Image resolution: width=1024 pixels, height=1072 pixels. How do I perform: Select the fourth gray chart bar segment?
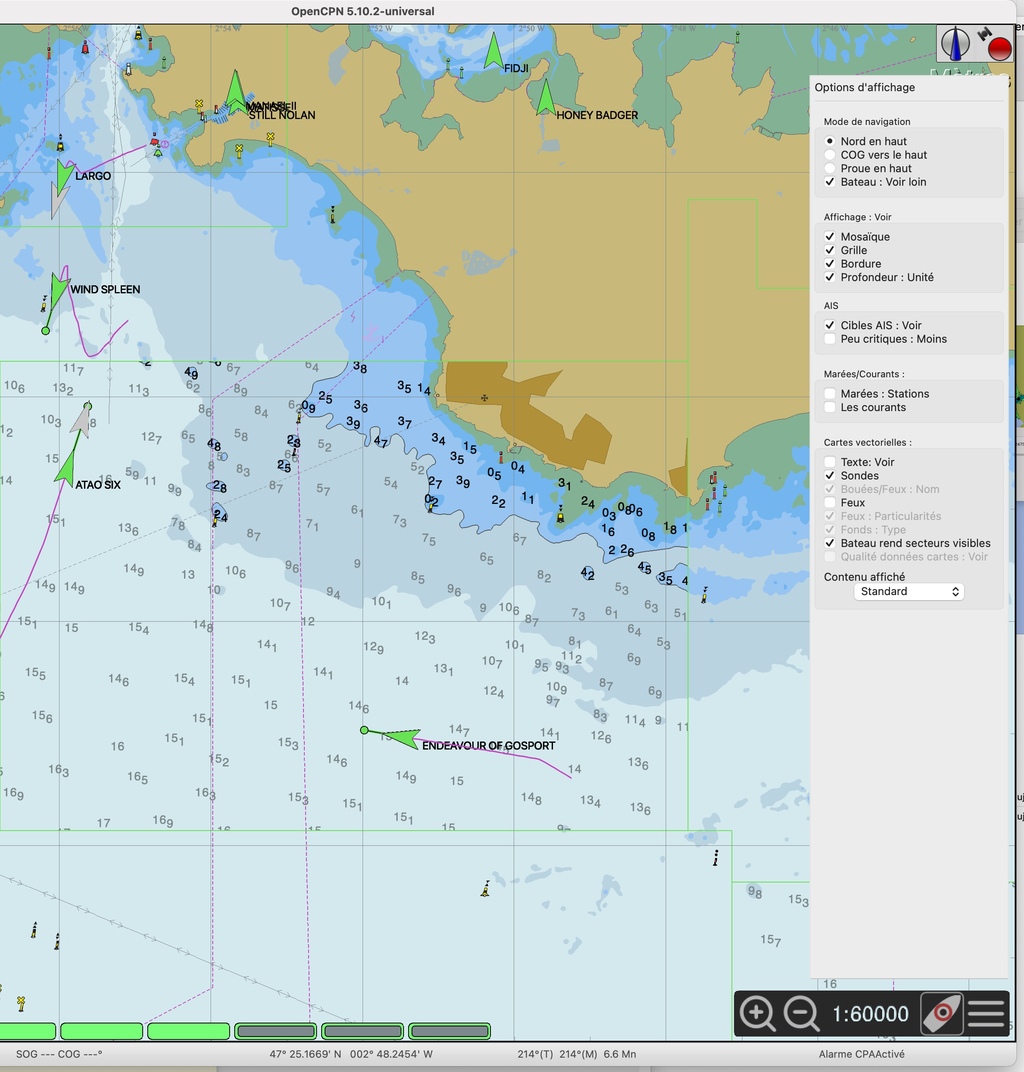(275, 1031)
